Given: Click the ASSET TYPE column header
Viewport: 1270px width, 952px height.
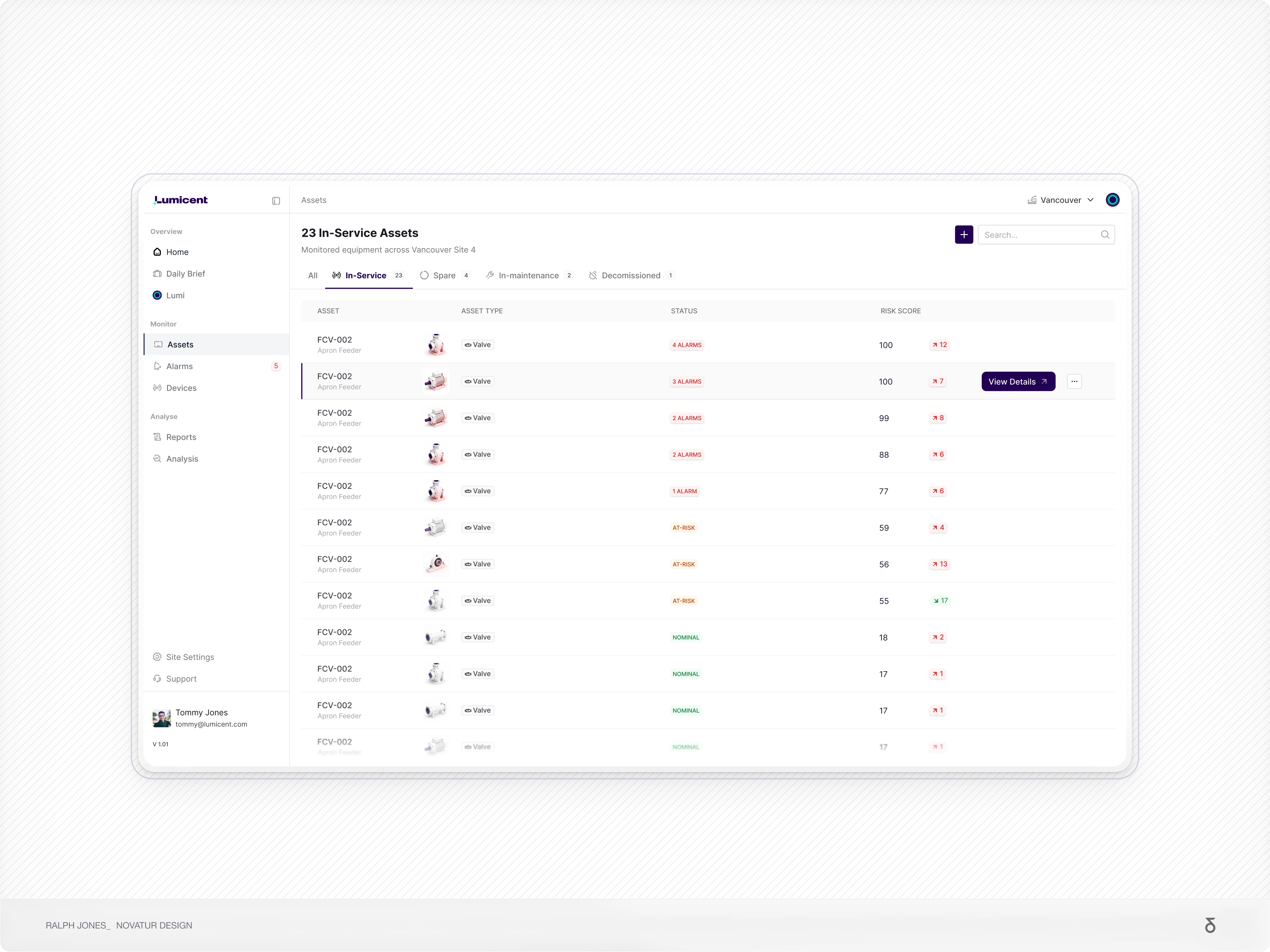Looking at the screenshot, I should [482, 311].
